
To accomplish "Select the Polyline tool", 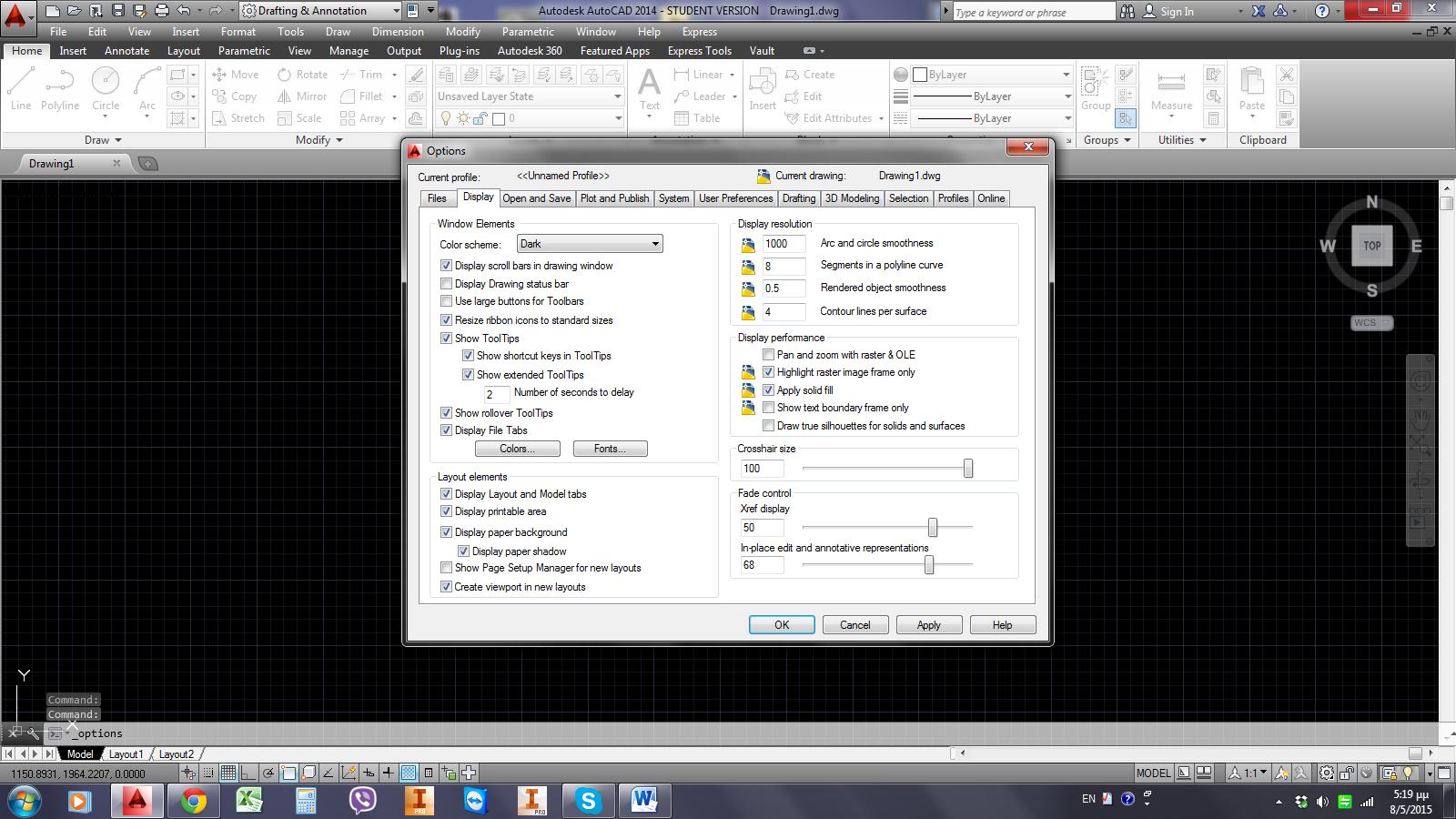I will tap(60, 88).
